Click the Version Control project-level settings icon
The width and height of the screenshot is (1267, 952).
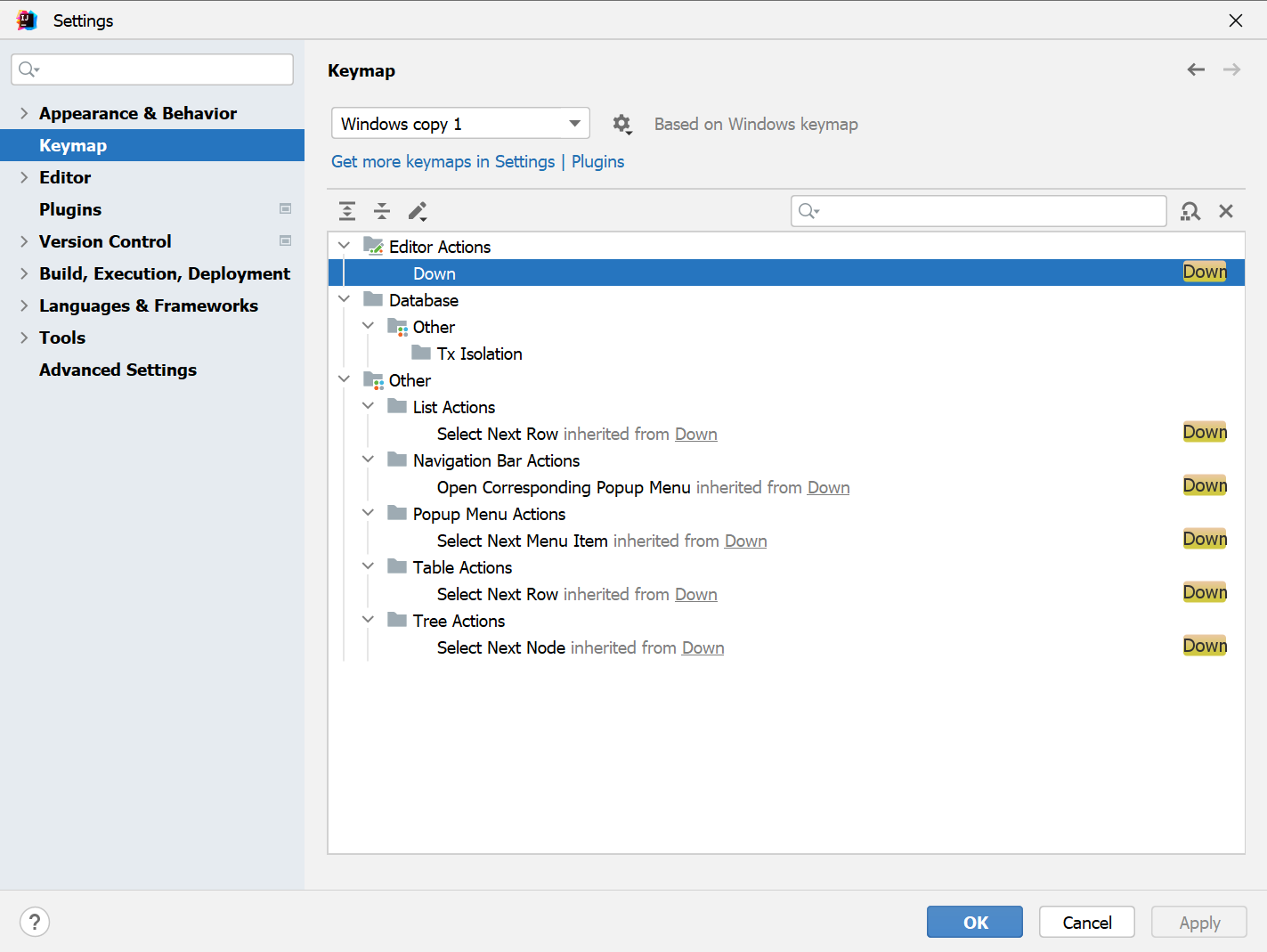point(286,241)
